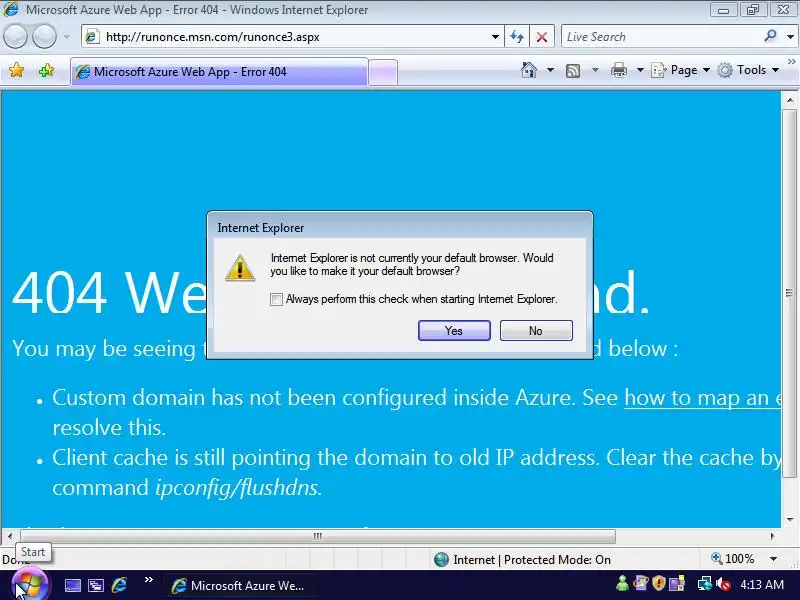Expand the quick launch overflow chevron
Image resolution: width=800 pixels, height=600 pixels.
[x=148, y=580]
